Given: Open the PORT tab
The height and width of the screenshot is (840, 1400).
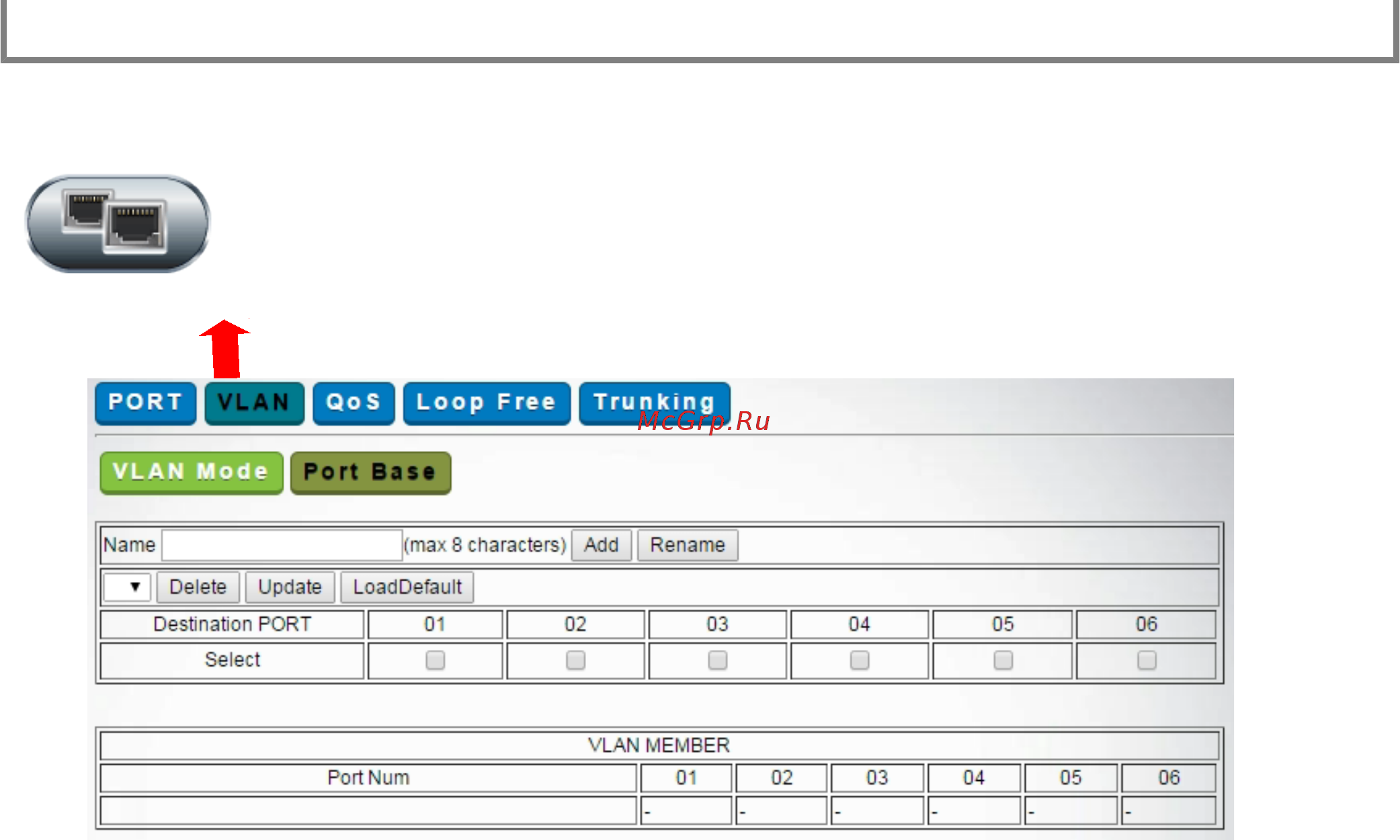Looking at the screenshot, I should 146,403.
